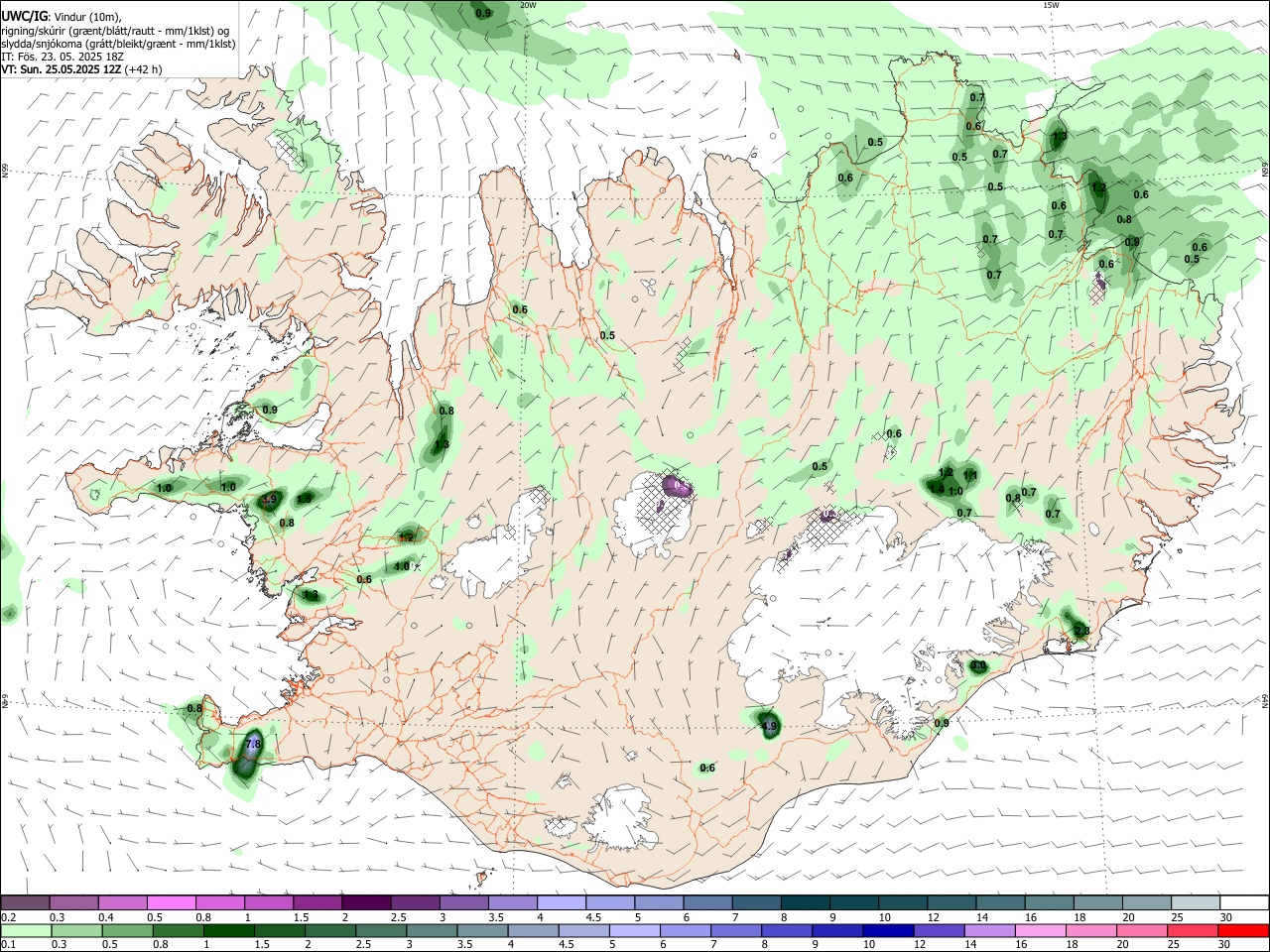1270x952 pixels.
Task: Click the (+42 h) forecast offset text
Action: coord(144,69)
